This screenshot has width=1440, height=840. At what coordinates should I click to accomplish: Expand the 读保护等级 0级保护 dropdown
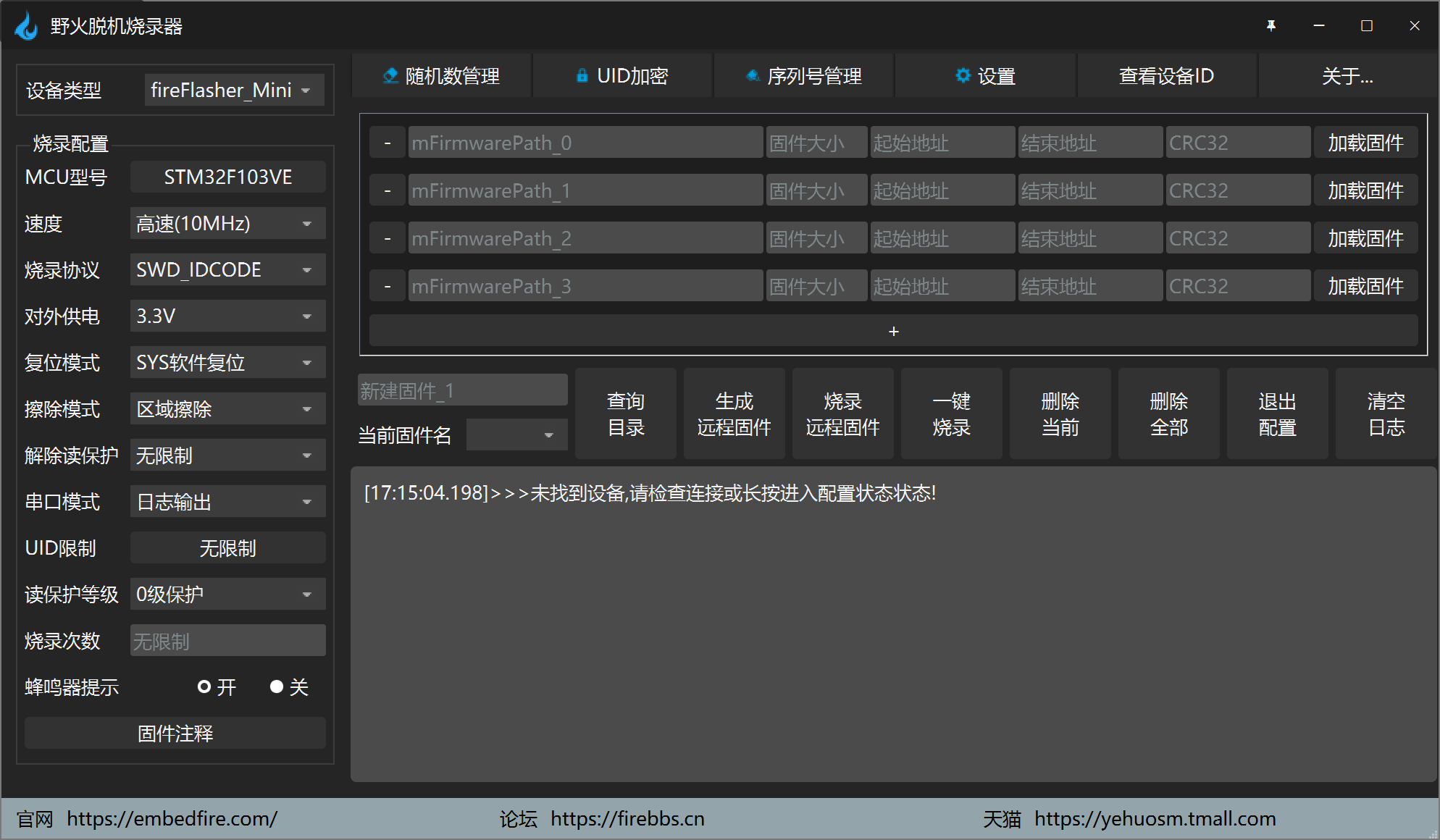(x=227, y=594)
